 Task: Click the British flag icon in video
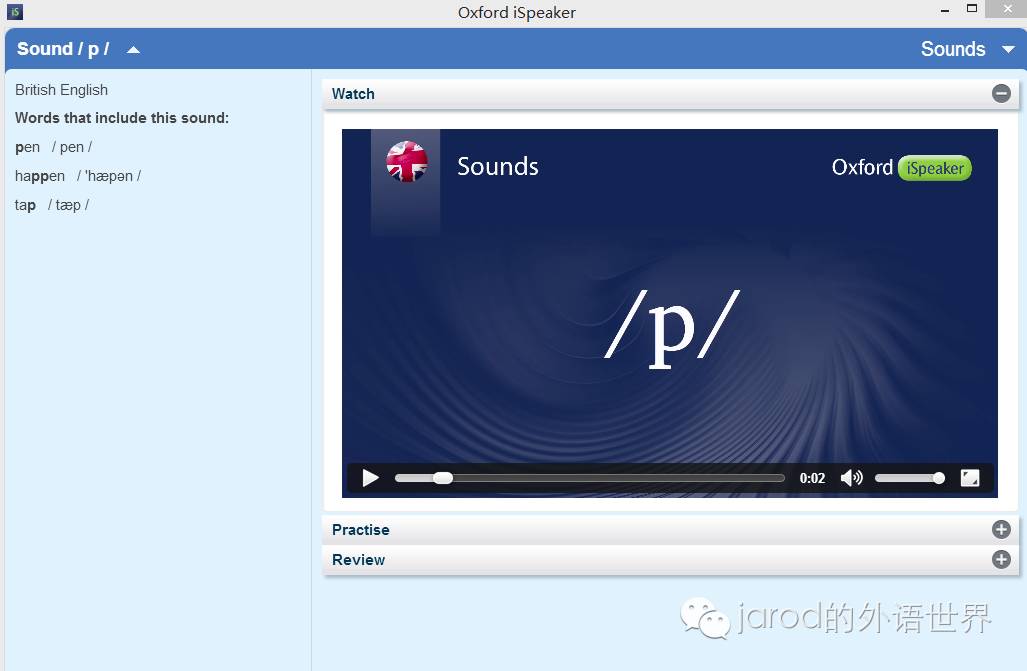tap(407, 161)
